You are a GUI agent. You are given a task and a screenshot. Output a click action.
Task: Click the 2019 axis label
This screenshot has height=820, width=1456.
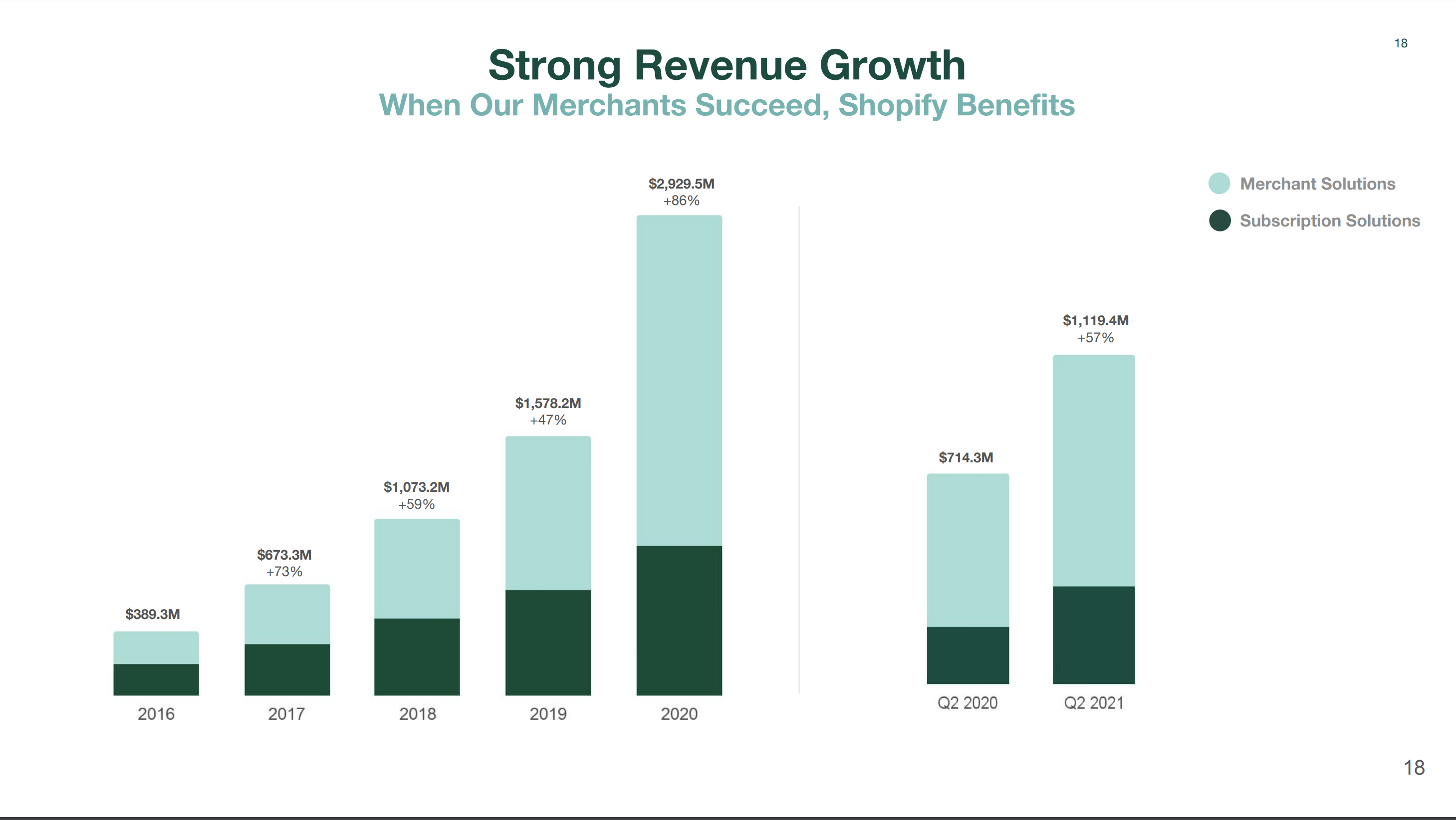point(548,714)
